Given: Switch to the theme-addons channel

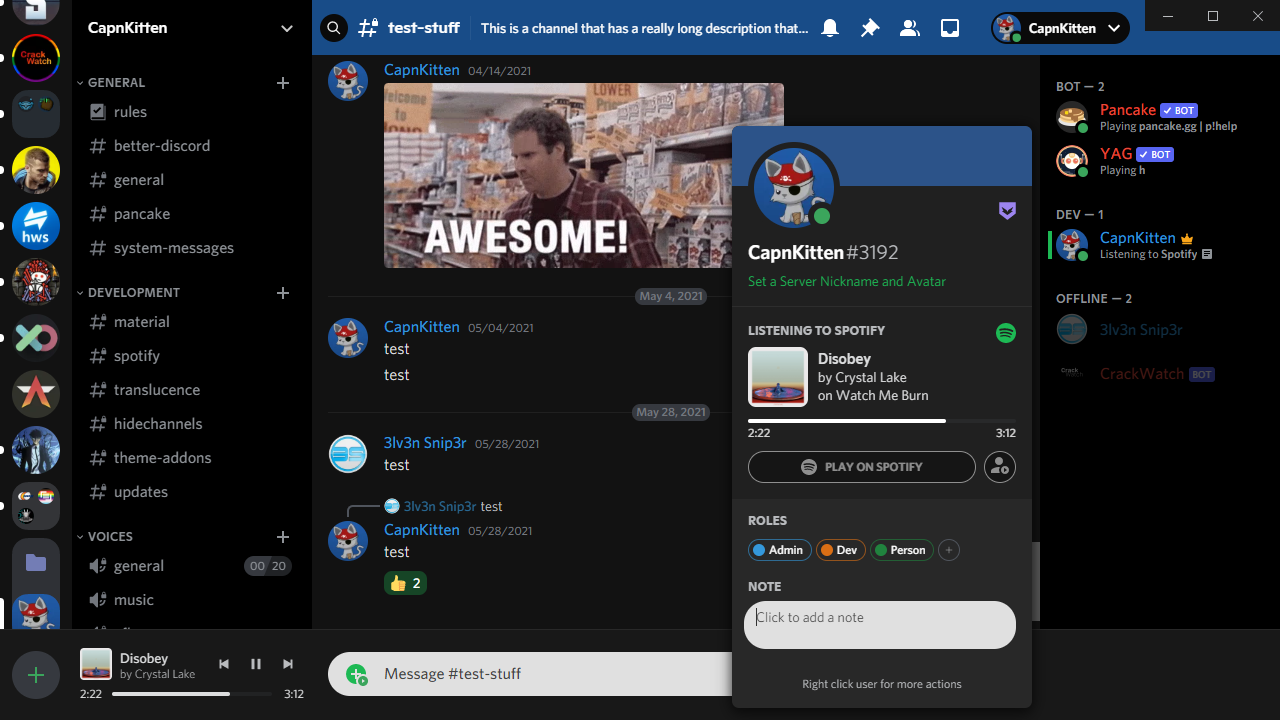Looking at the screenshot, I should point(162,458).
